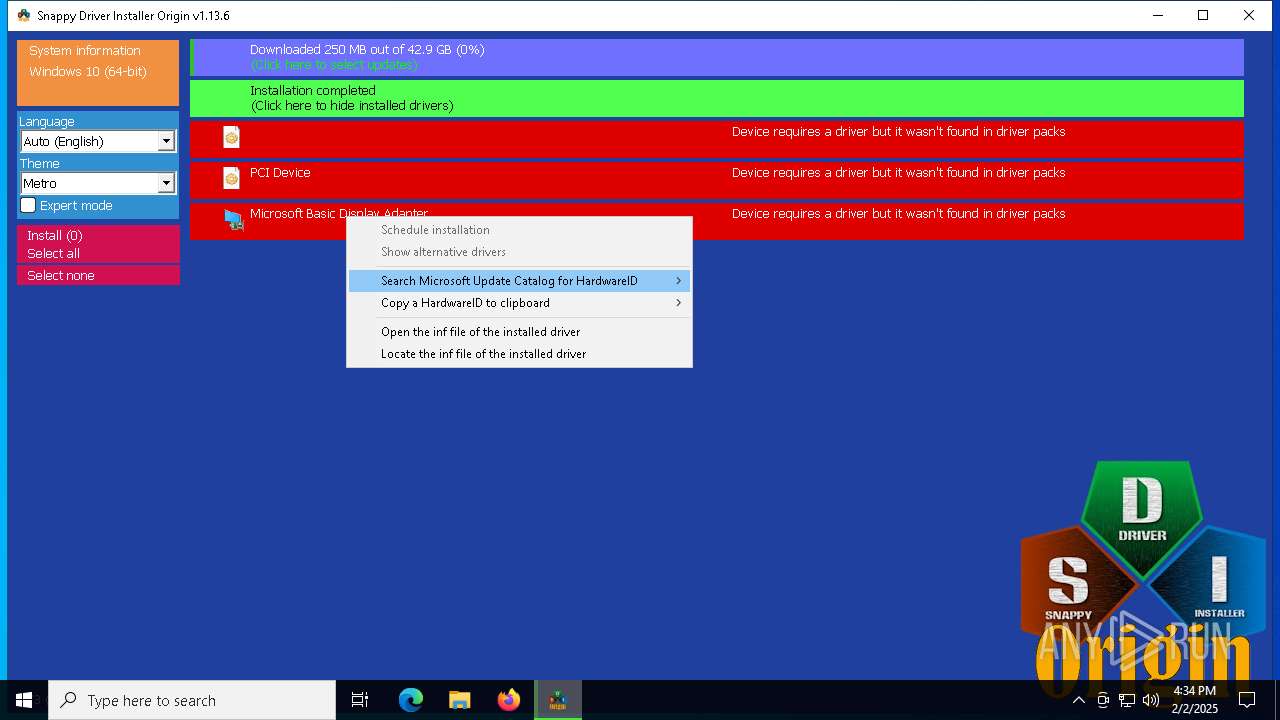The height and width of the screenshot is (720, 1280).
Task: Open Task View on the taskbar
Action: click(360, 700)
